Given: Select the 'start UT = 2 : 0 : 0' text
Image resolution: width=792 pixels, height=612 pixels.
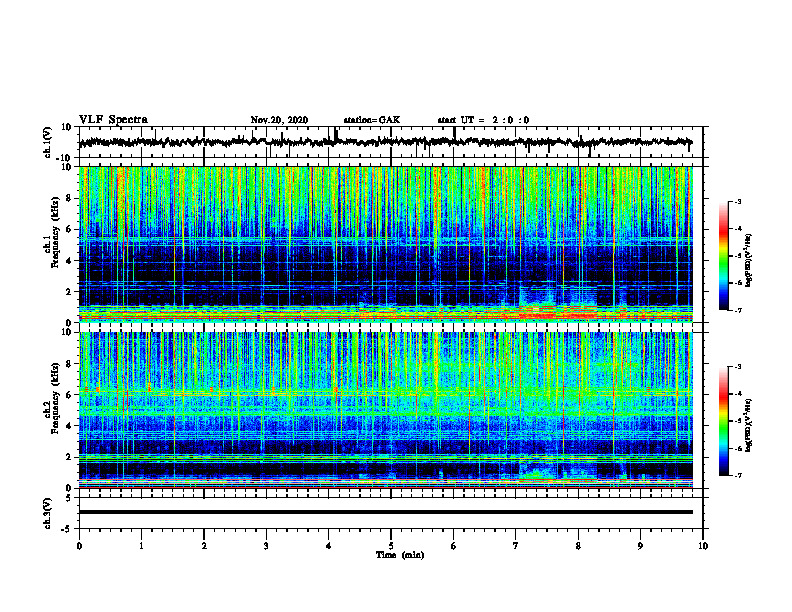Looking at the screenshot, I should (x=483, y=120).
